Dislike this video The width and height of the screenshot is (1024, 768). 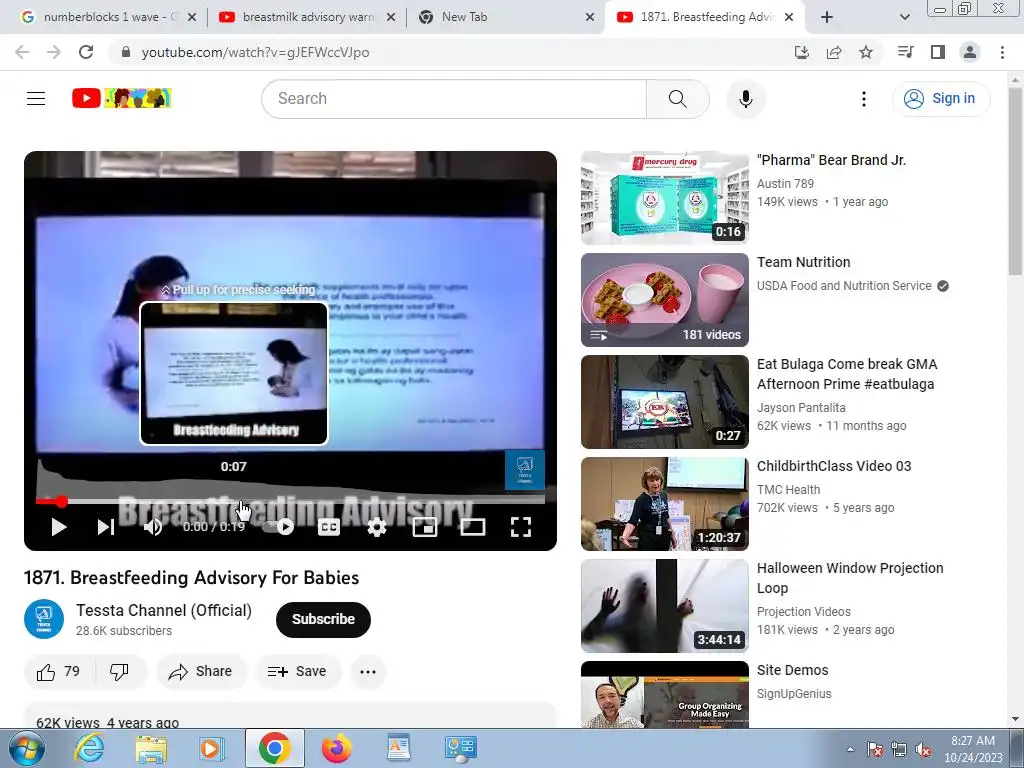click(120, 671)
